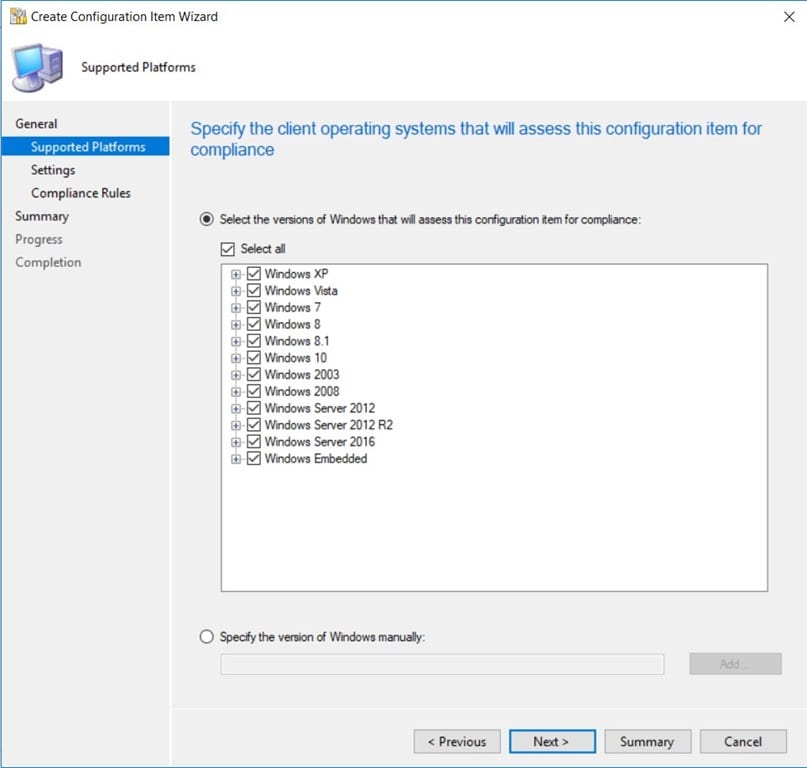Uncheck the Windows XP checkbox

point(254,273)
